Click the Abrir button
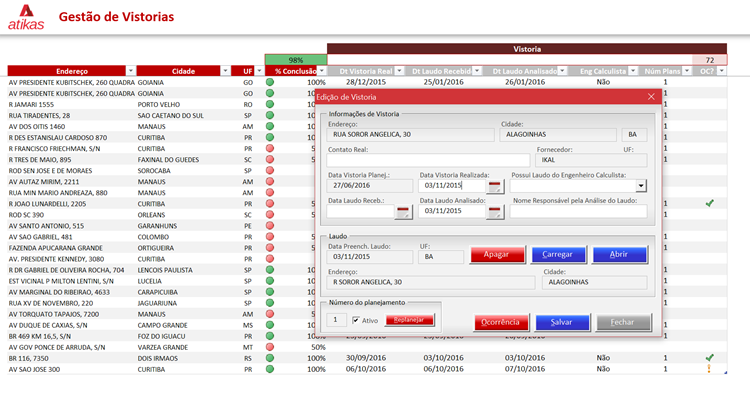 click(619, 255)
